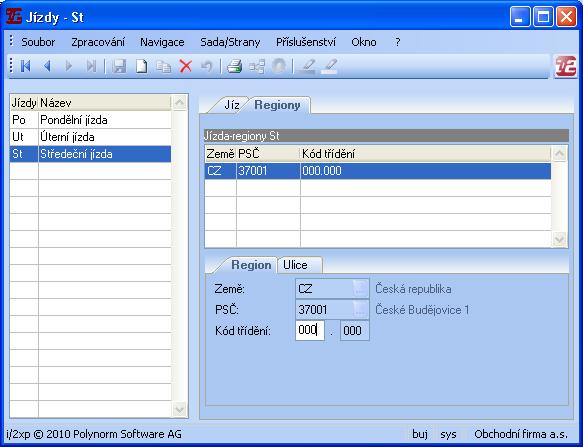Screen dimensions: 583x447
Task: Click second Kód třídění field containing 000
Action: (354, 330)
